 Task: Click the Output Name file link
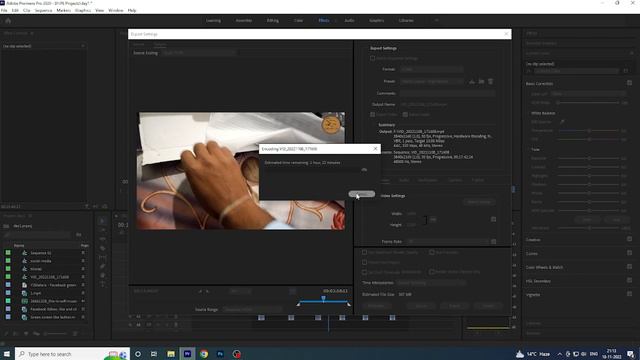tap(424, 104)
